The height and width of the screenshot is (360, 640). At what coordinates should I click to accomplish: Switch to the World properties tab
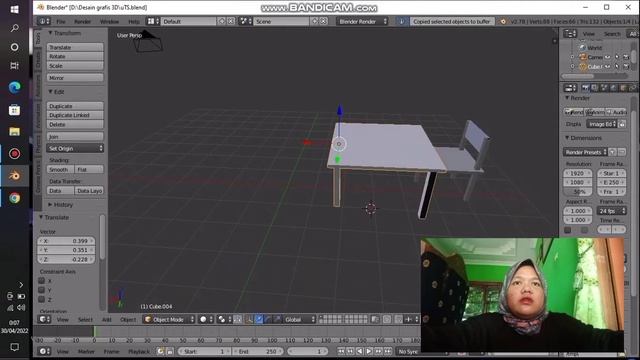(x=613, y=88)
